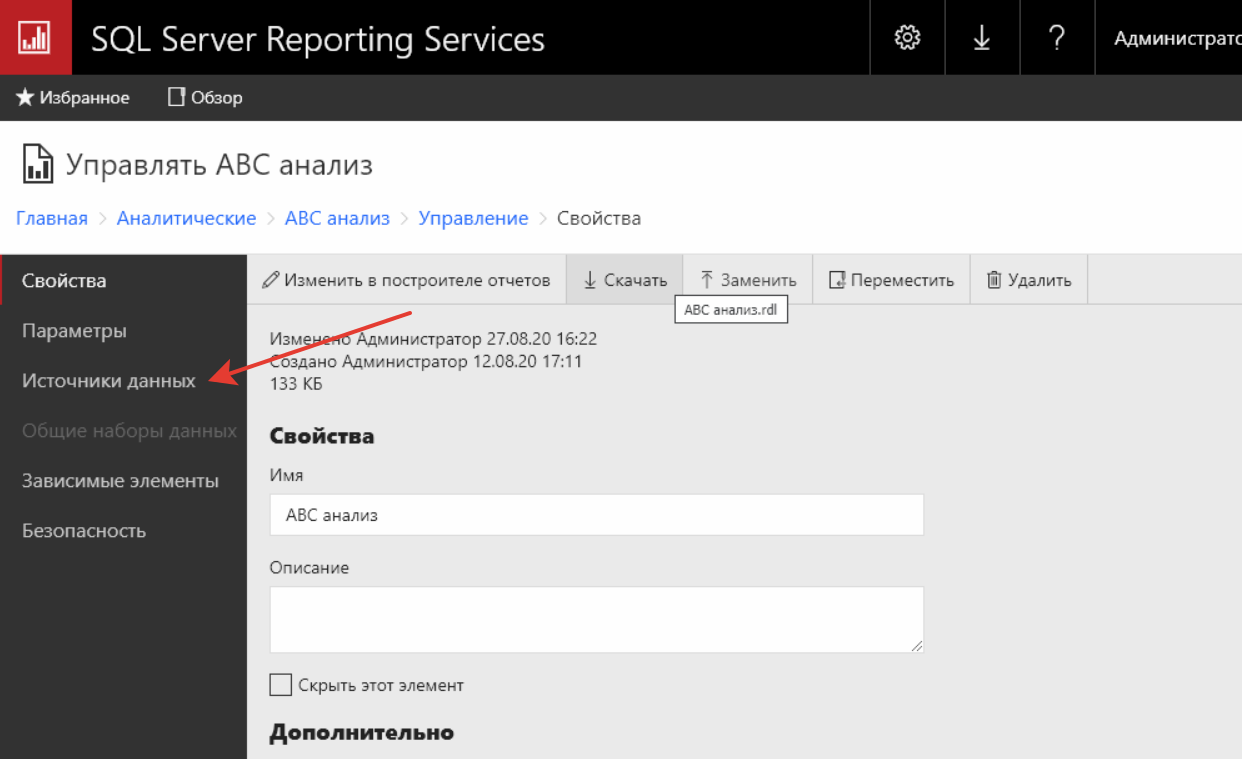Click the report icon beside Управлять ABC анализ

coord(37,164)
